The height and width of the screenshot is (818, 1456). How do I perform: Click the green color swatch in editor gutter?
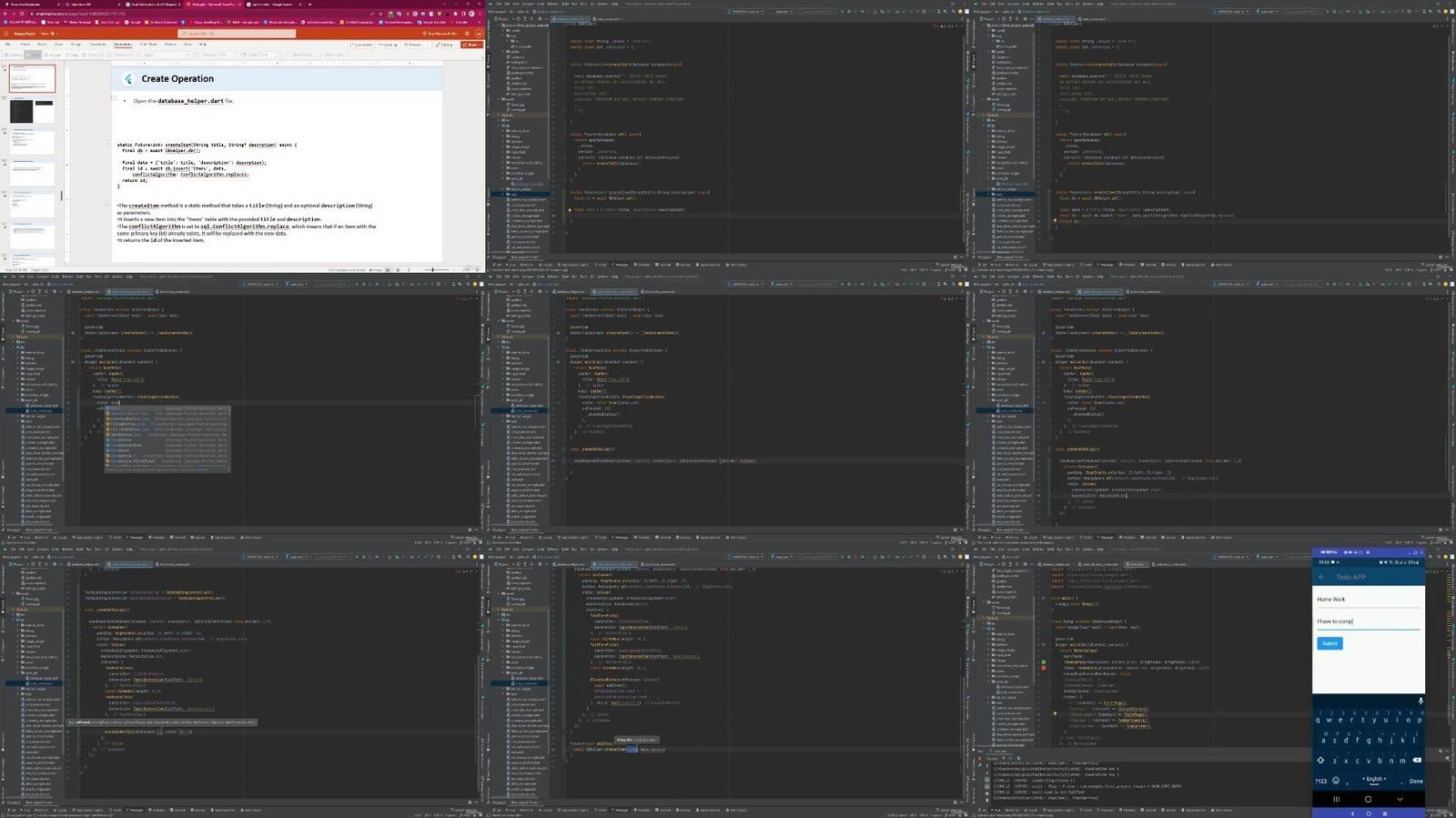1044,661
